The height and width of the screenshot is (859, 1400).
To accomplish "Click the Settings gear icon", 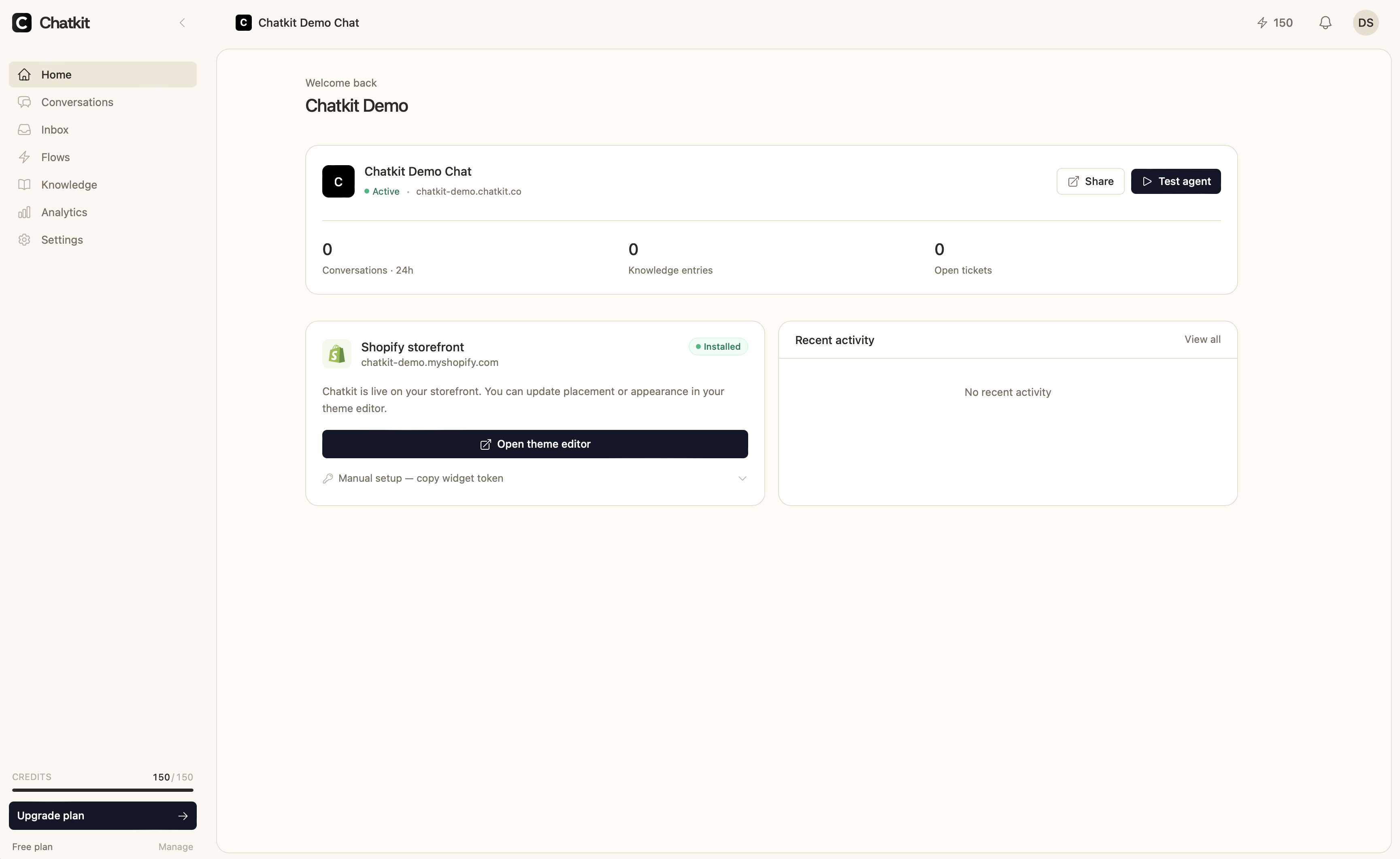I will [24, 240].
